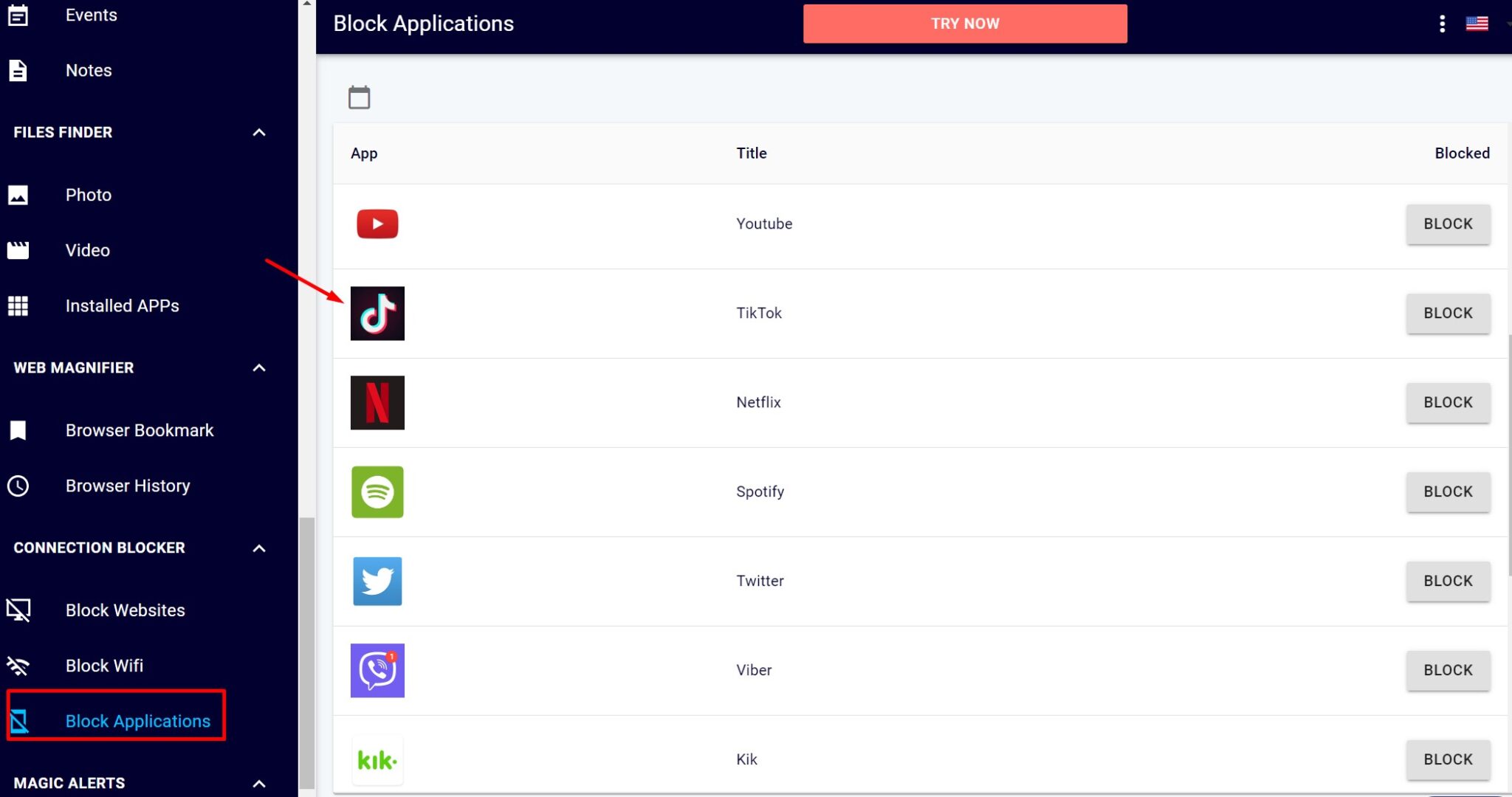Collapse the Connection Blocker section

tap(258, 548)
